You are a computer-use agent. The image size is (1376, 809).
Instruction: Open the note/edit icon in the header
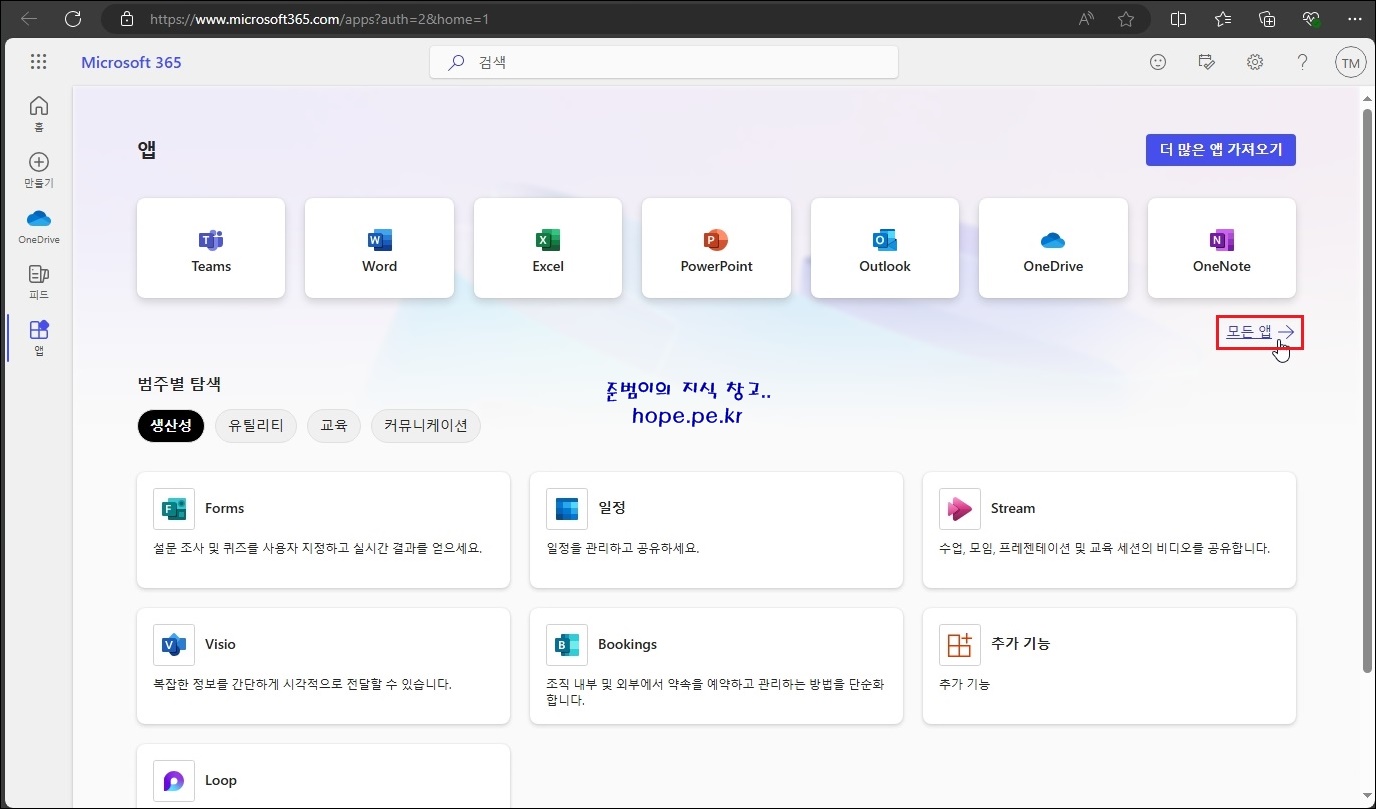pos(1206,62)
